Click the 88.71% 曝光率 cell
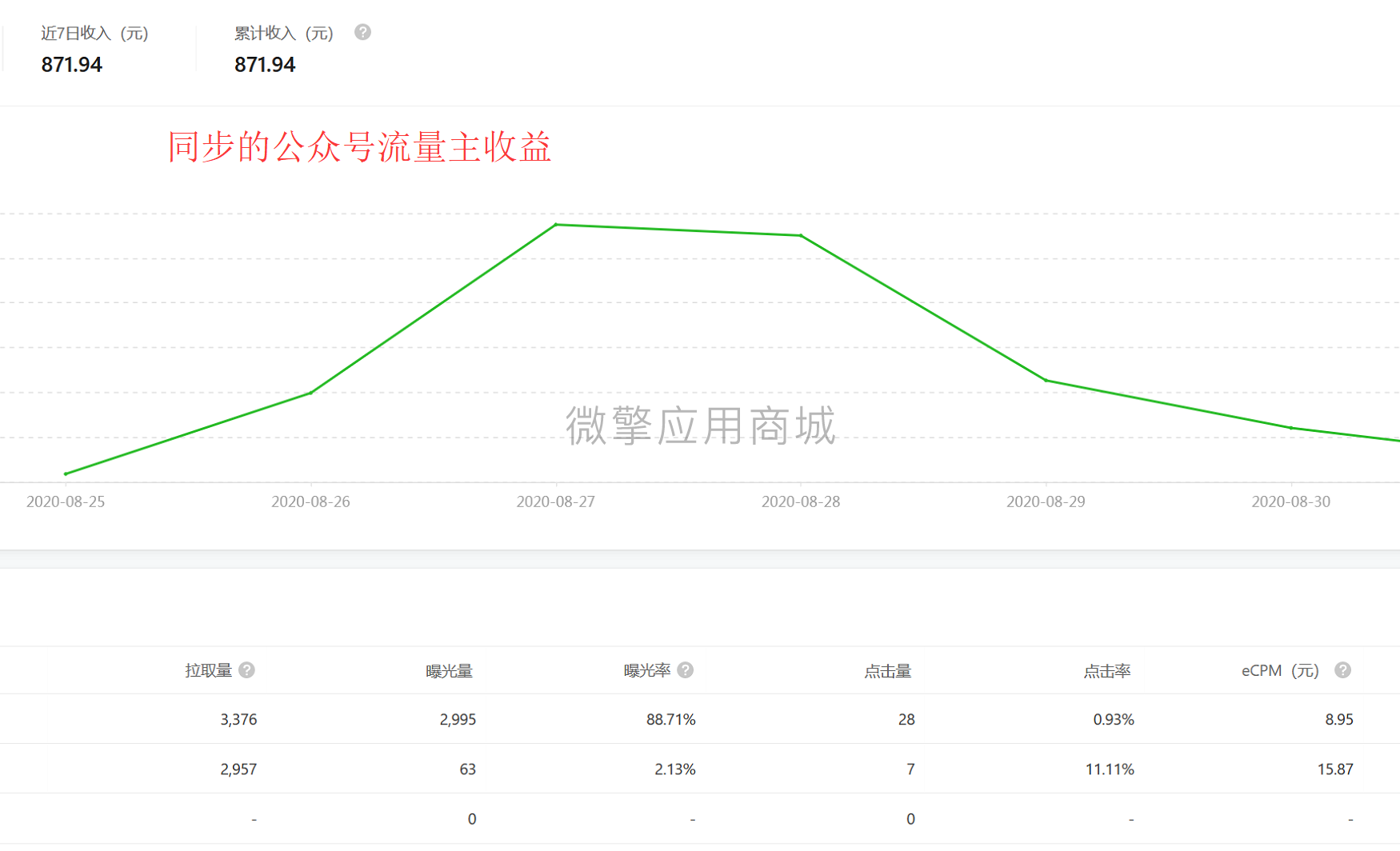 pyautogui.click(x=671, y=719)
